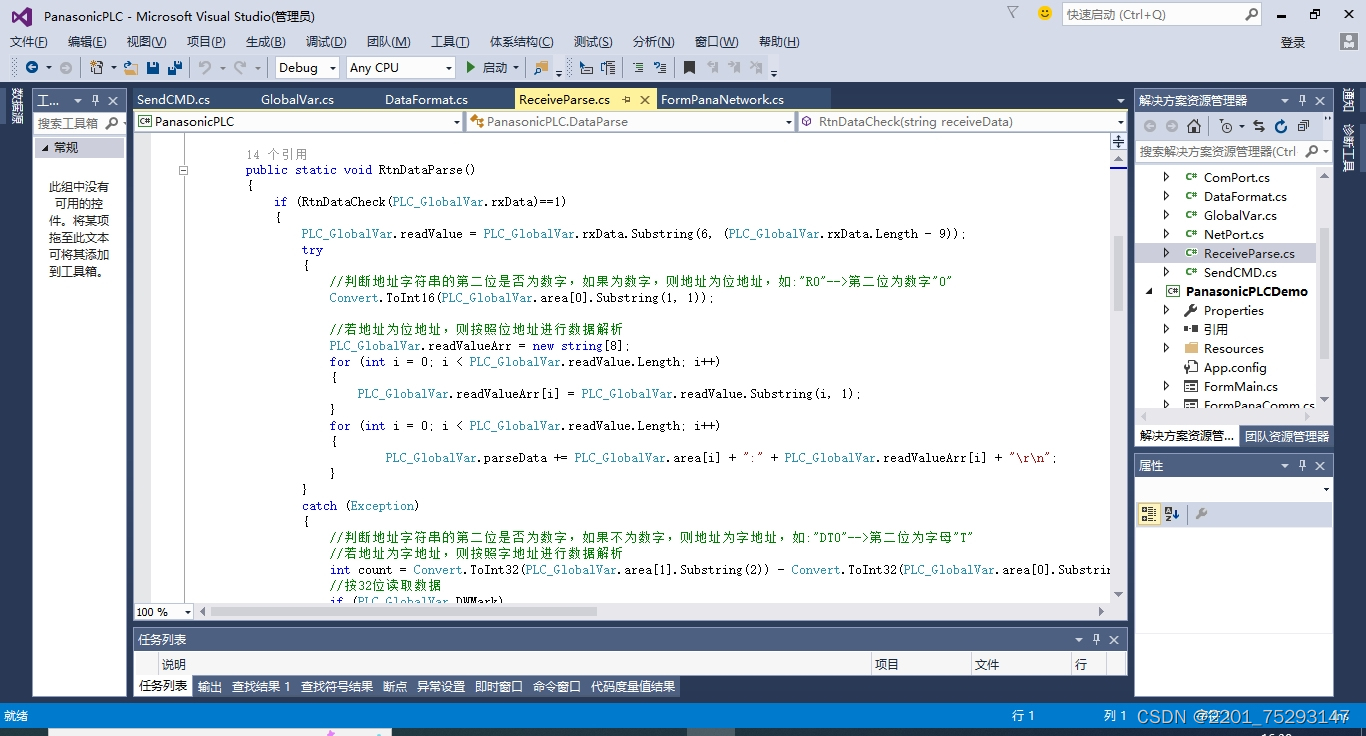
Task: Click the Solution Explorer refresh icon
Action: point(1280,126)
